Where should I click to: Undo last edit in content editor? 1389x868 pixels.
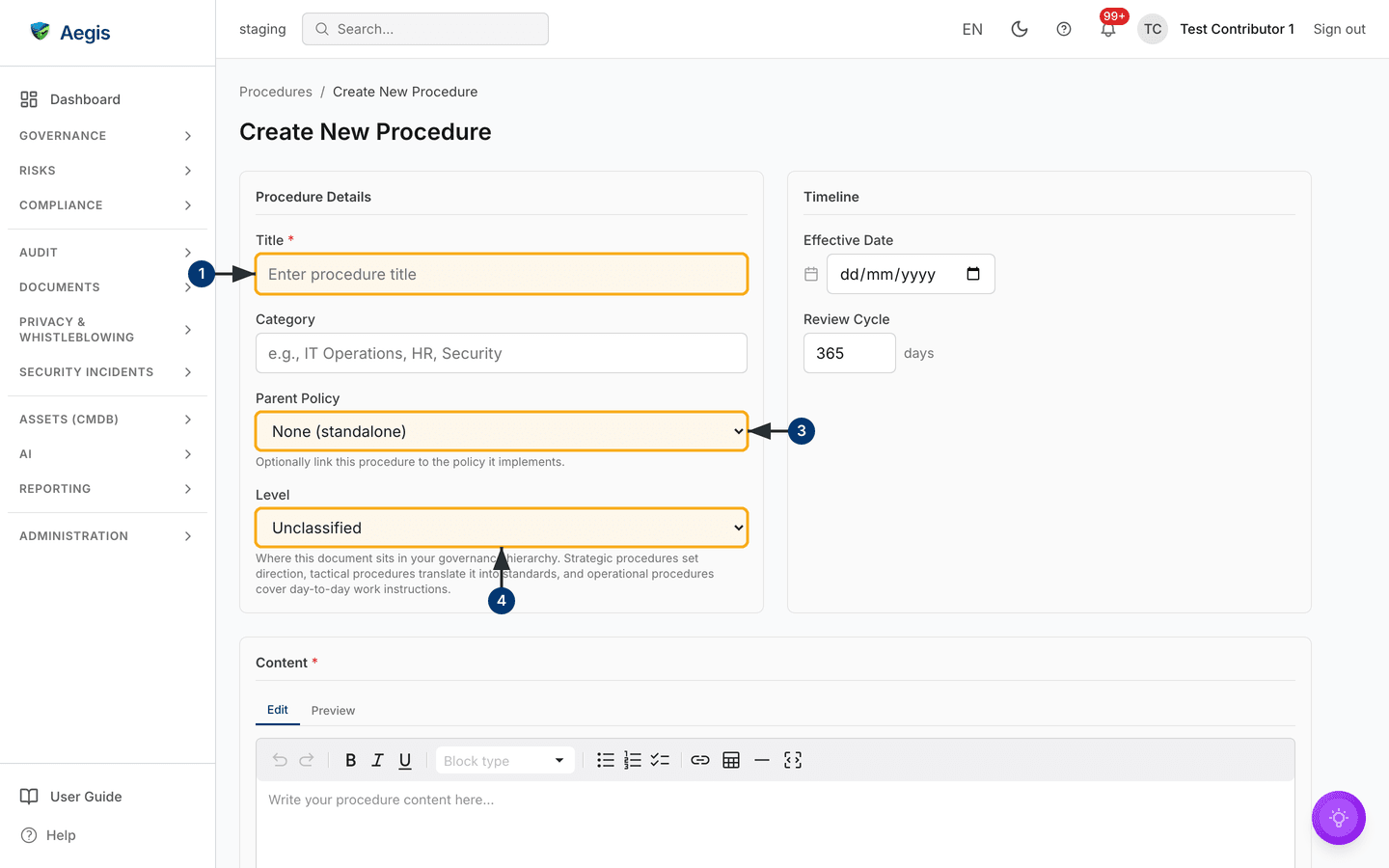[280, 760]
